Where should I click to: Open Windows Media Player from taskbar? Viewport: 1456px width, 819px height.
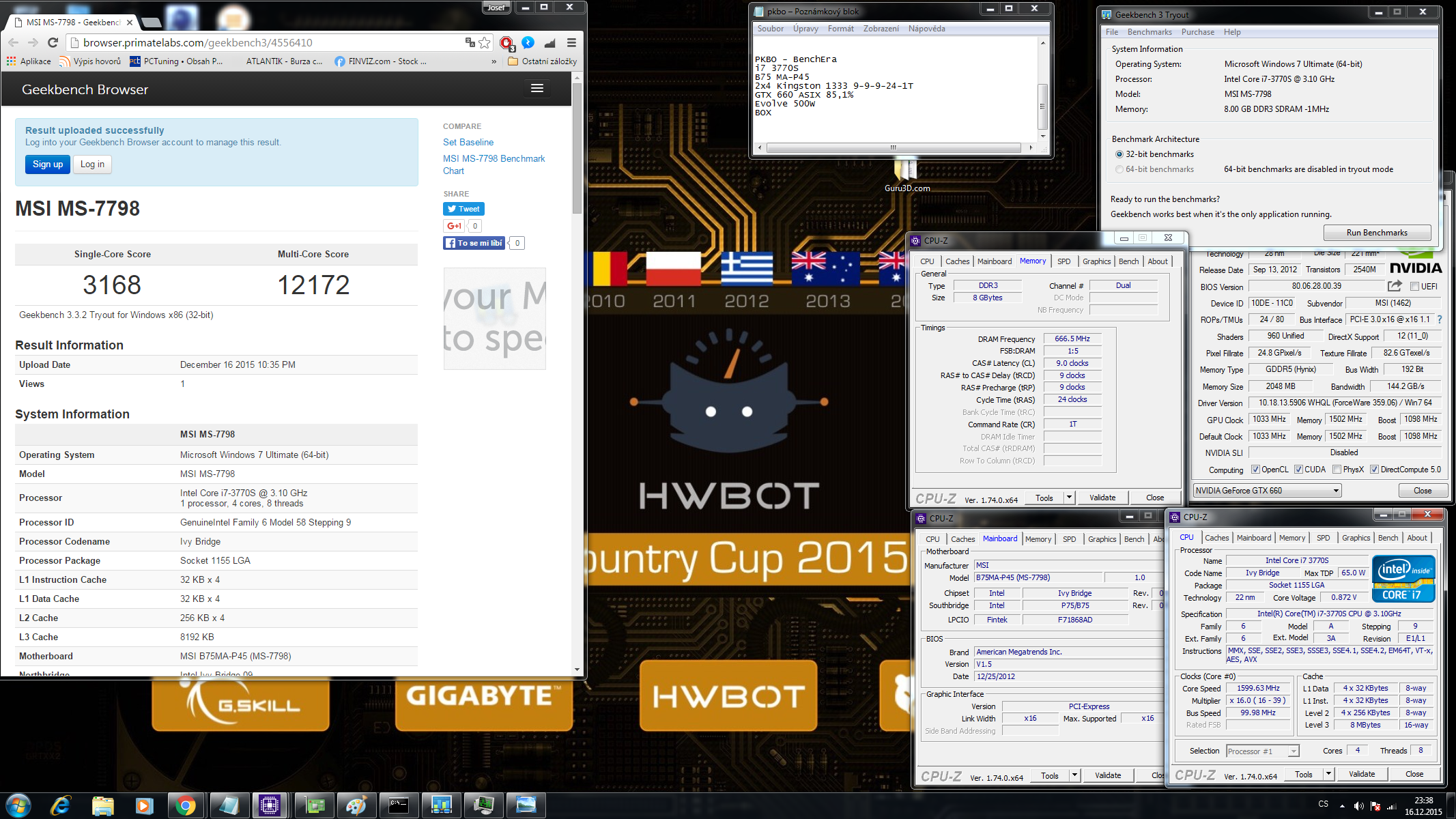(144, 806)
